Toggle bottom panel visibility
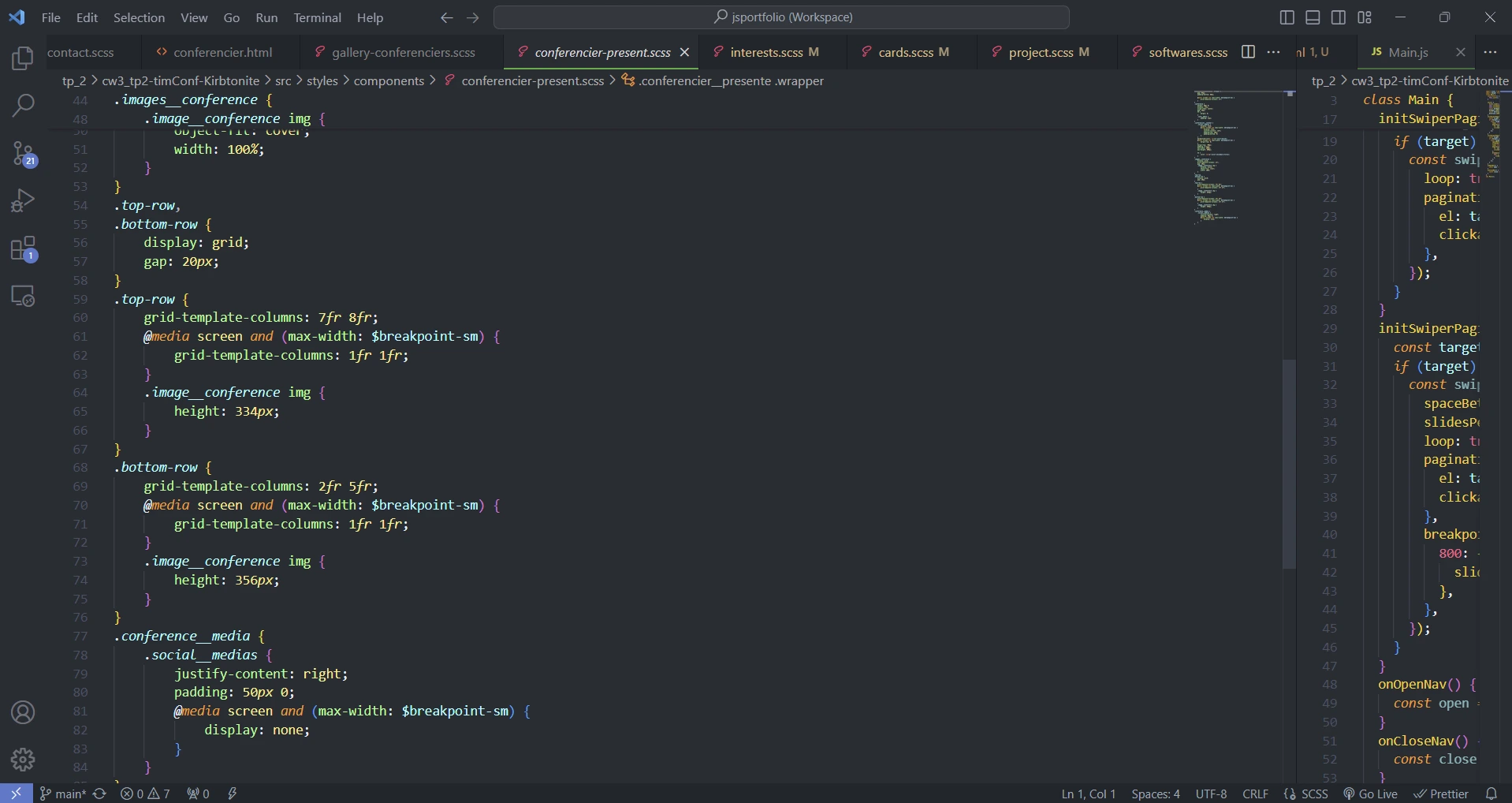This screenshot has width=1512, height=803. pyautogui.click(x=1313, y=17)
